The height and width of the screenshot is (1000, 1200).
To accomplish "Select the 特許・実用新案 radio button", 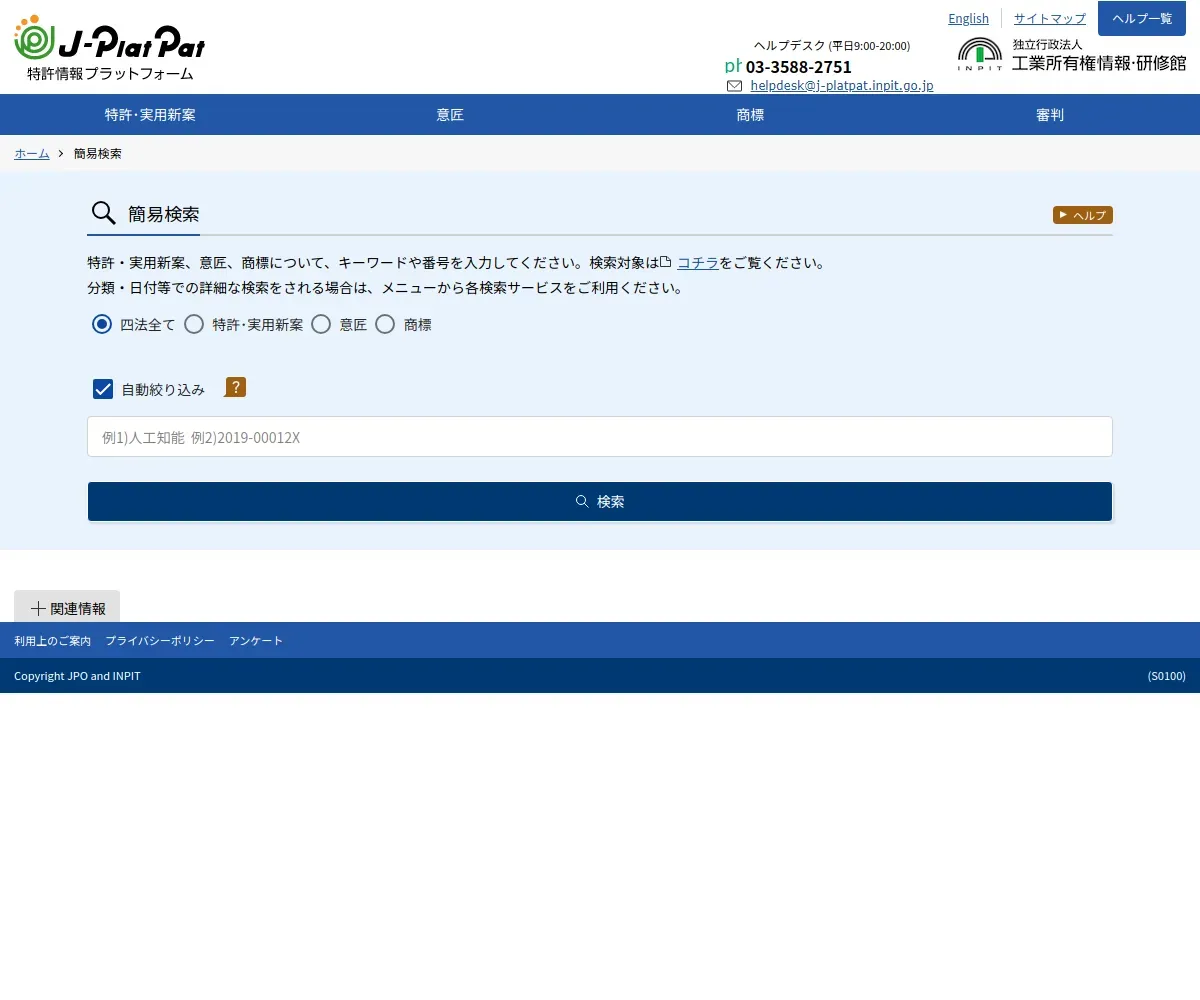I will pyautogui.click(x=194, y=324).
